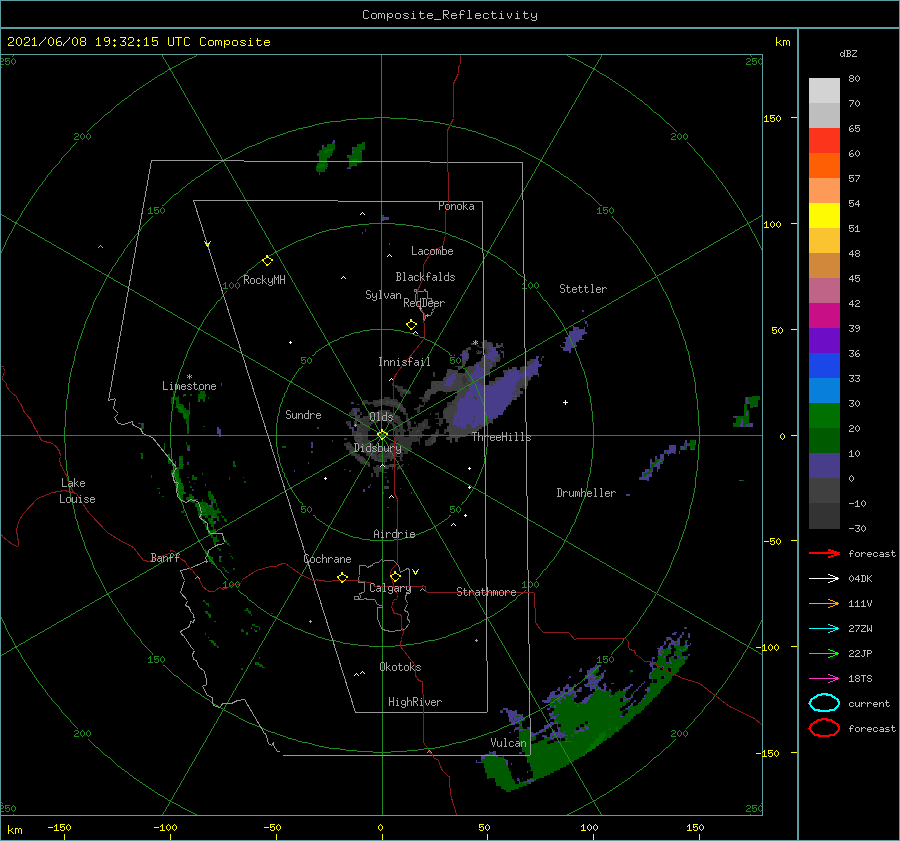Click the dBZ legend heading

pyautogui.click(x=848, y=53)
